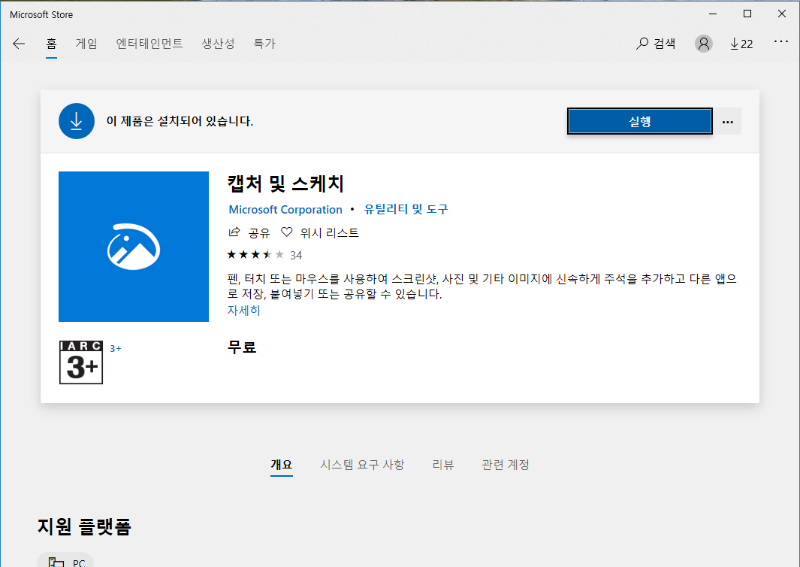
Task: Add to wish list heart icon
Action: [x=286, y=233]
